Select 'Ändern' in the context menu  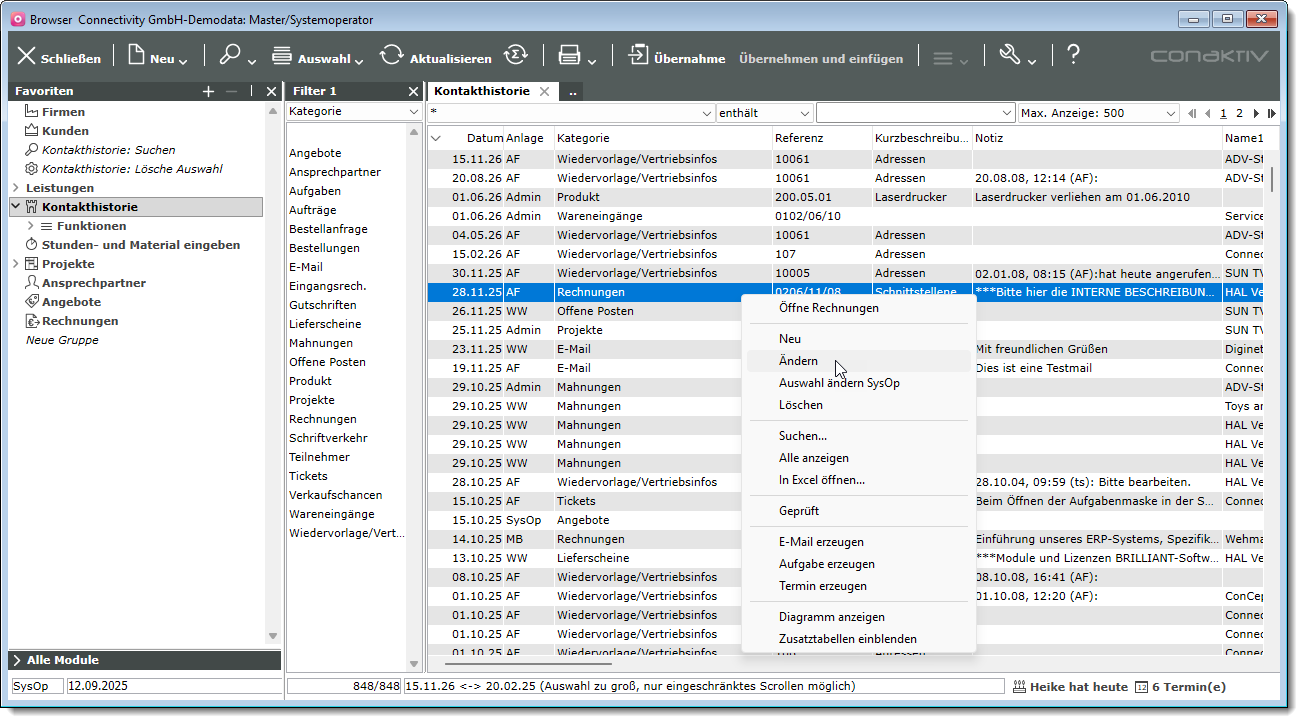798,361
